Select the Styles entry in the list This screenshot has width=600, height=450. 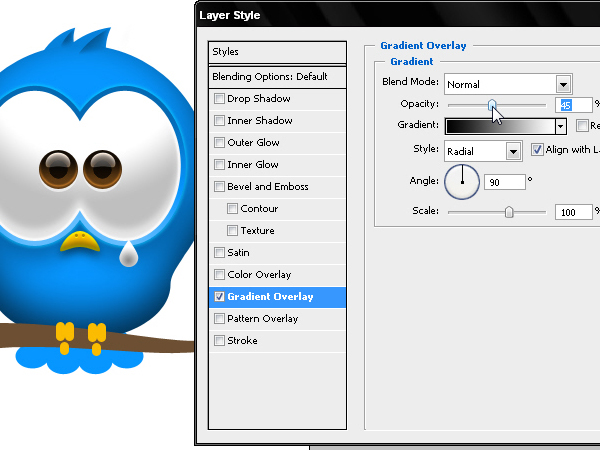(277, 52)
